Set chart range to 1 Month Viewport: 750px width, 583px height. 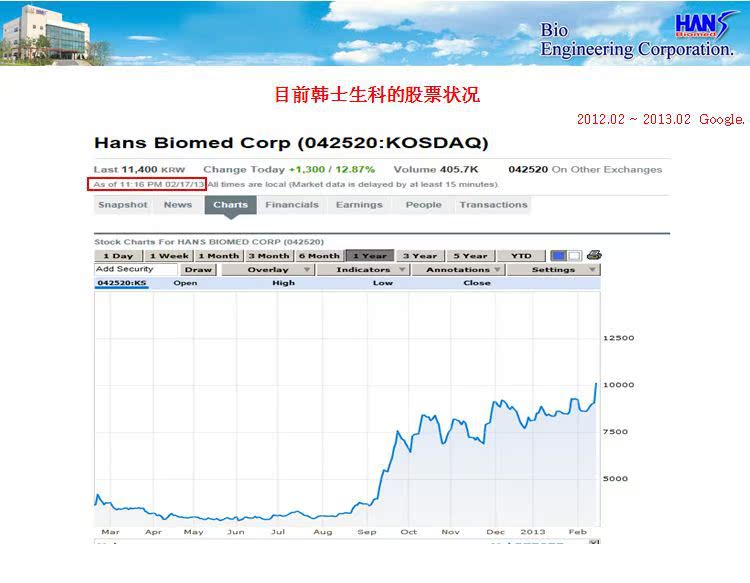pos(219,256)
